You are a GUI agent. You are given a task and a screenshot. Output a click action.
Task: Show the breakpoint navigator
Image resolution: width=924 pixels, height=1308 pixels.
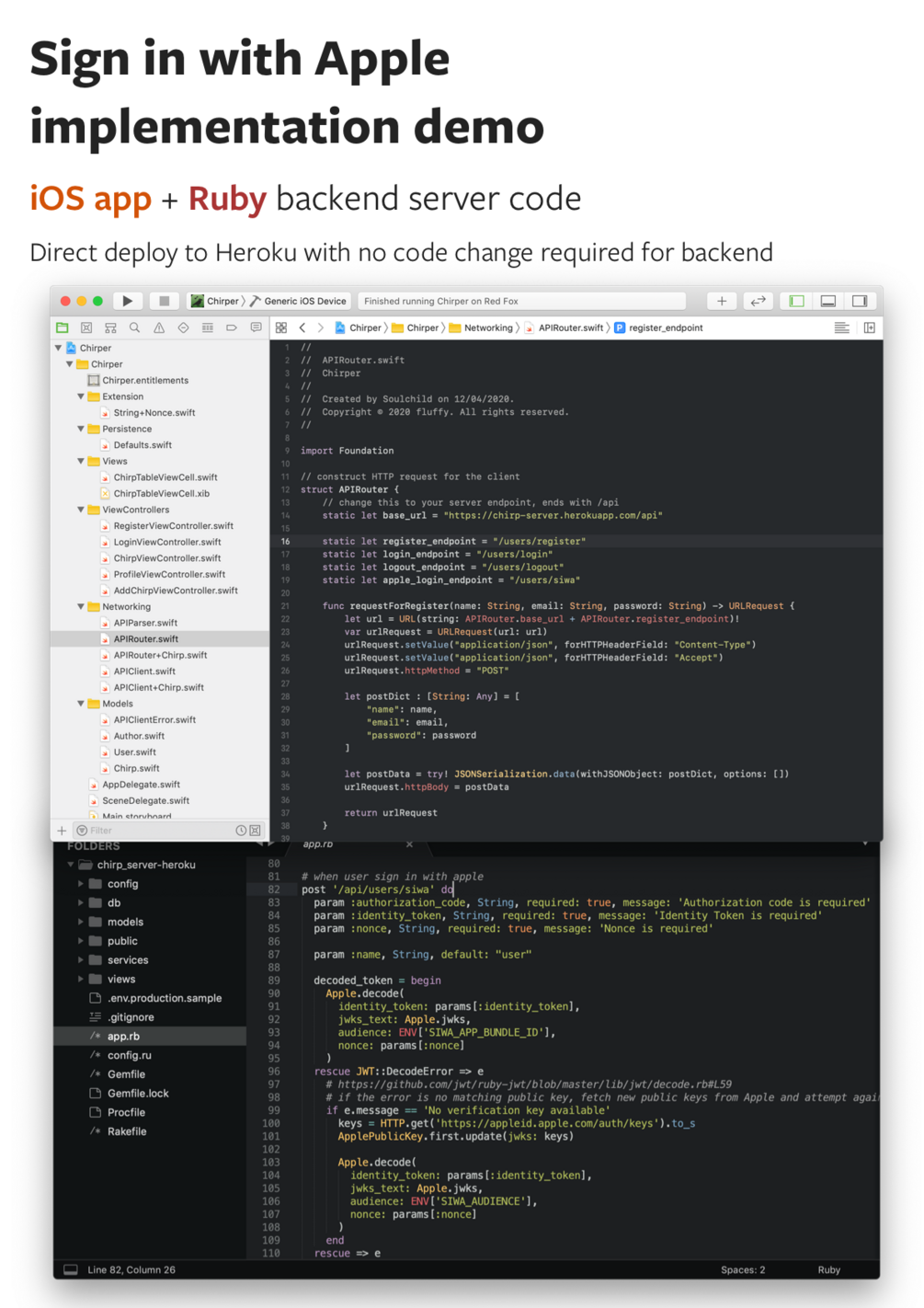point(232,327)
